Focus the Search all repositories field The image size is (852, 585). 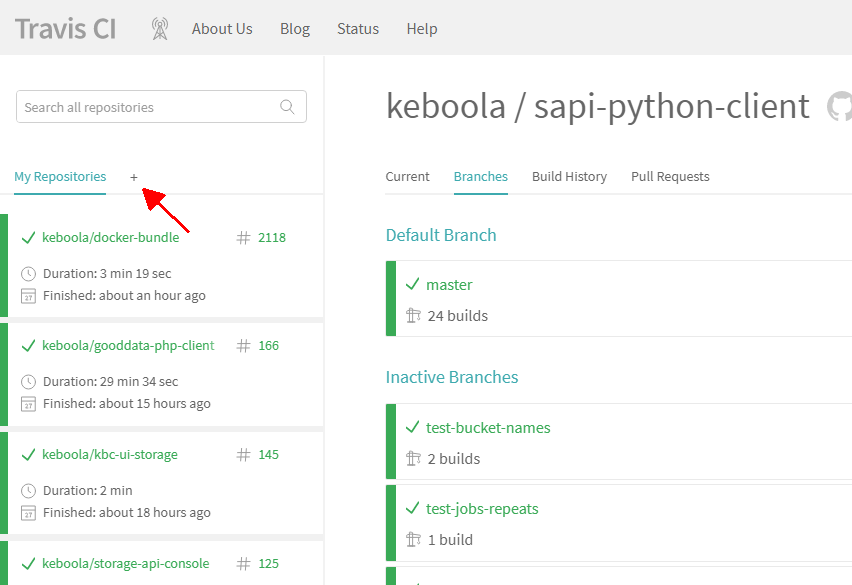pos(161,106)
